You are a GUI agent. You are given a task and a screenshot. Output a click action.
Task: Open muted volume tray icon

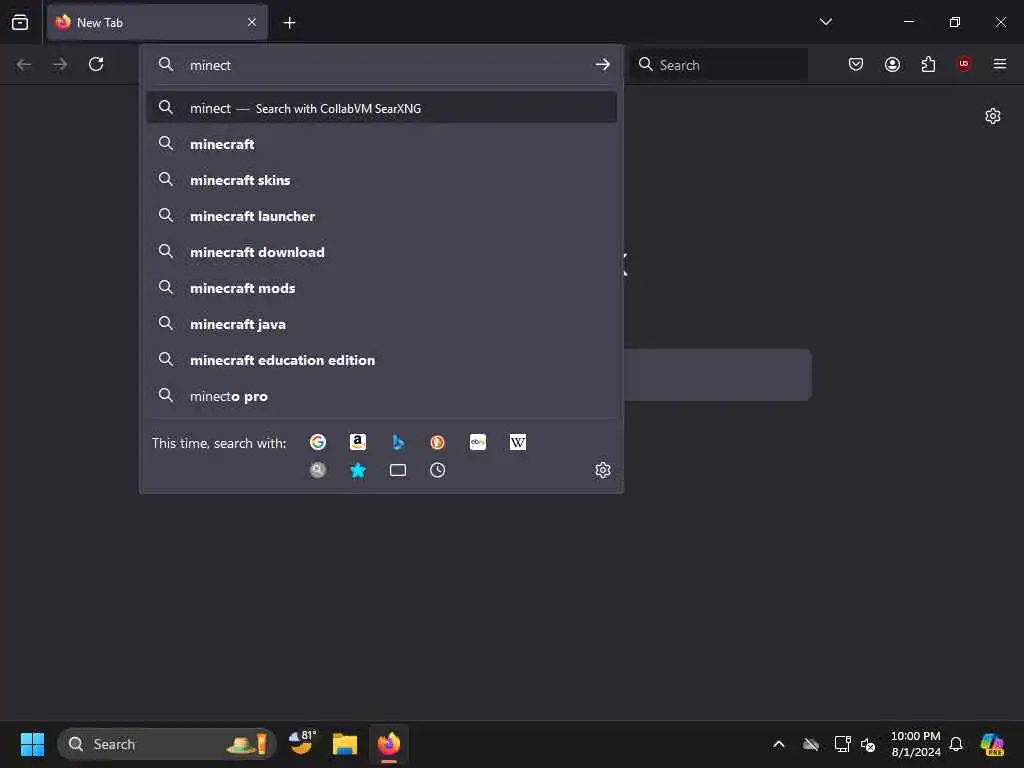868,744
